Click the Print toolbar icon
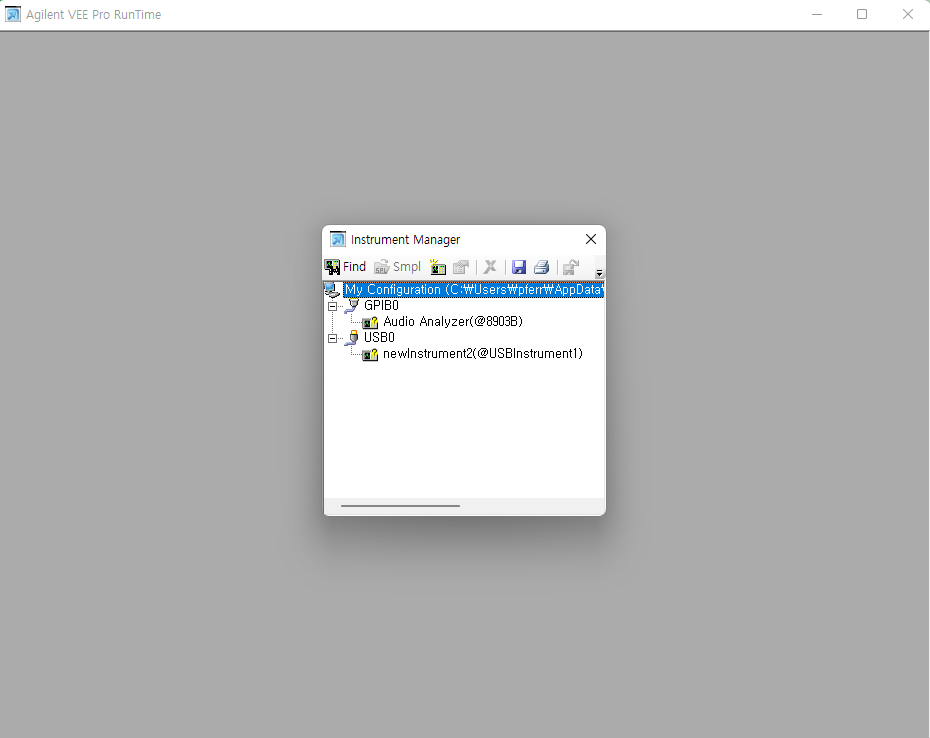The width and height of the screenshot is (930, 738). coord(541,267)
